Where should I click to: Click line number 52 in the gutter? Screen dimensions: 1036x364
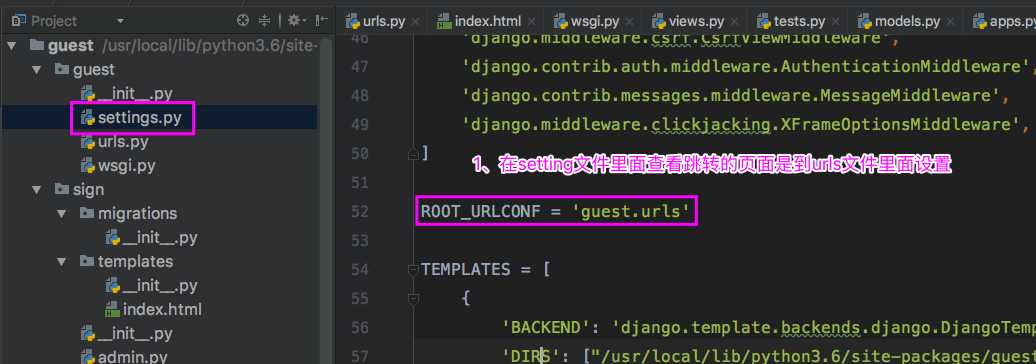point(359,211)
